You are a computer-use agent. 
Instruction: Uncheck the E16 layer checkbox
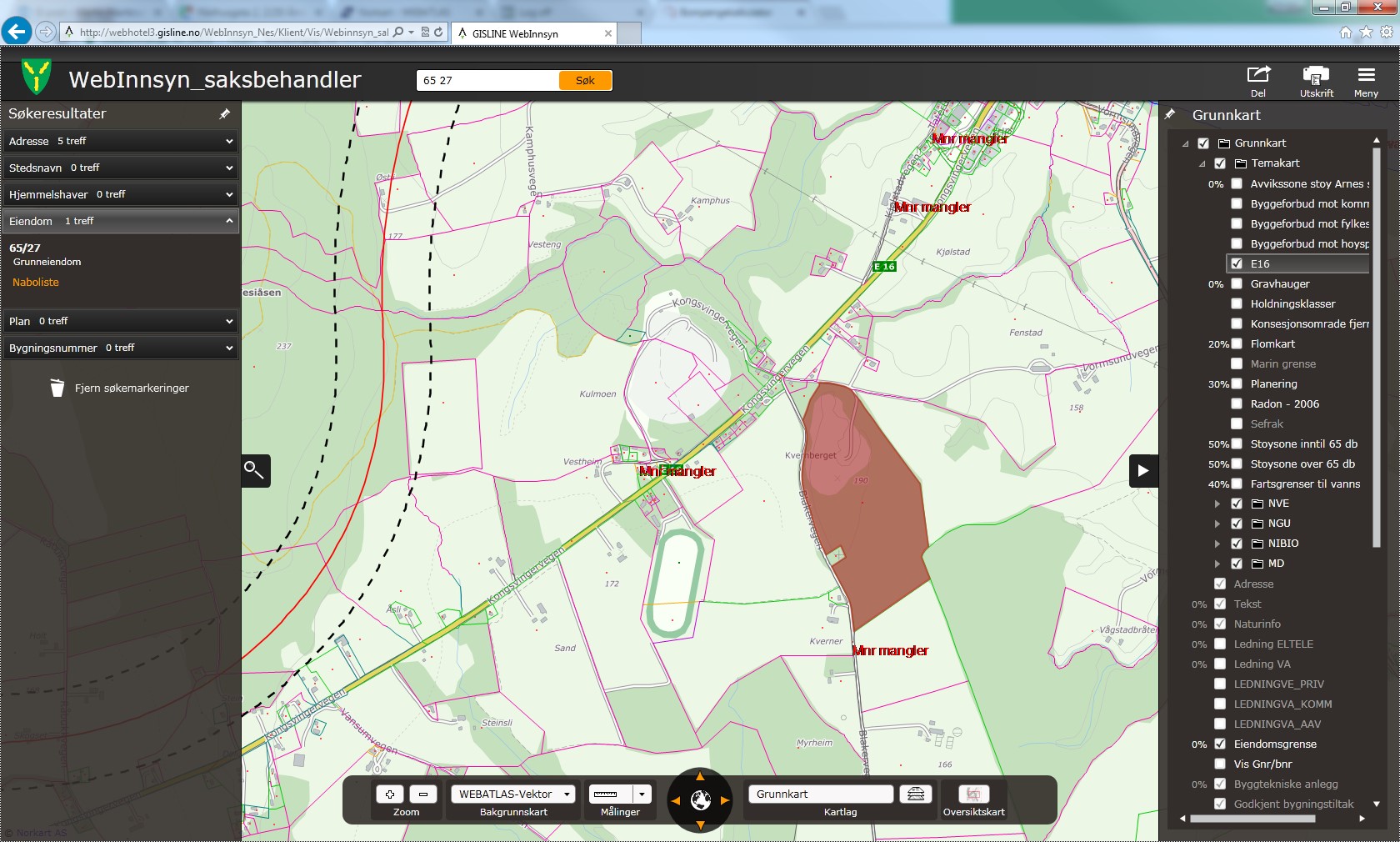click(1237, 263)
